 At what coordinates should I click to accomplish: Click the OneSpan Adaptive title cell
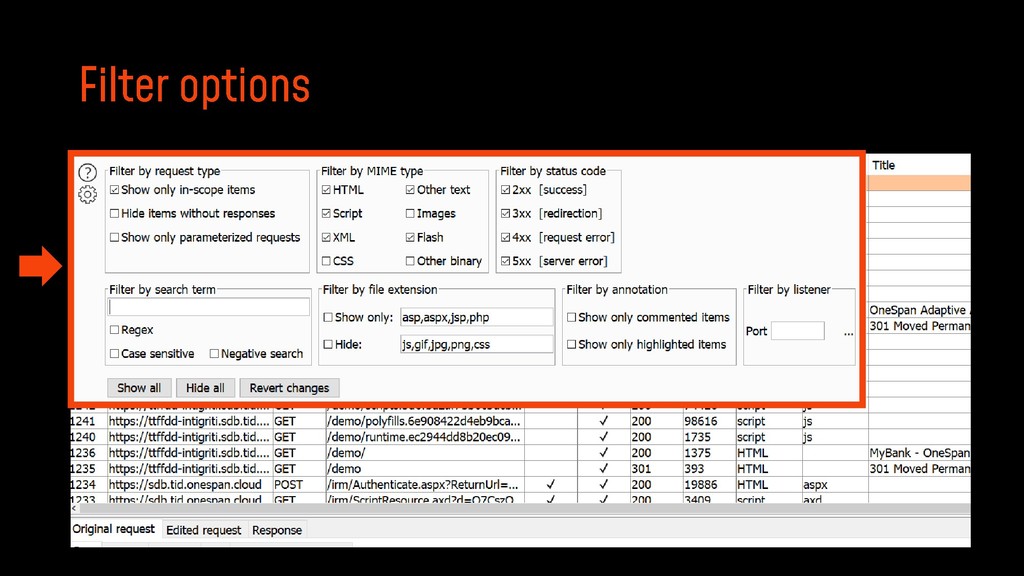coord(920,310)
